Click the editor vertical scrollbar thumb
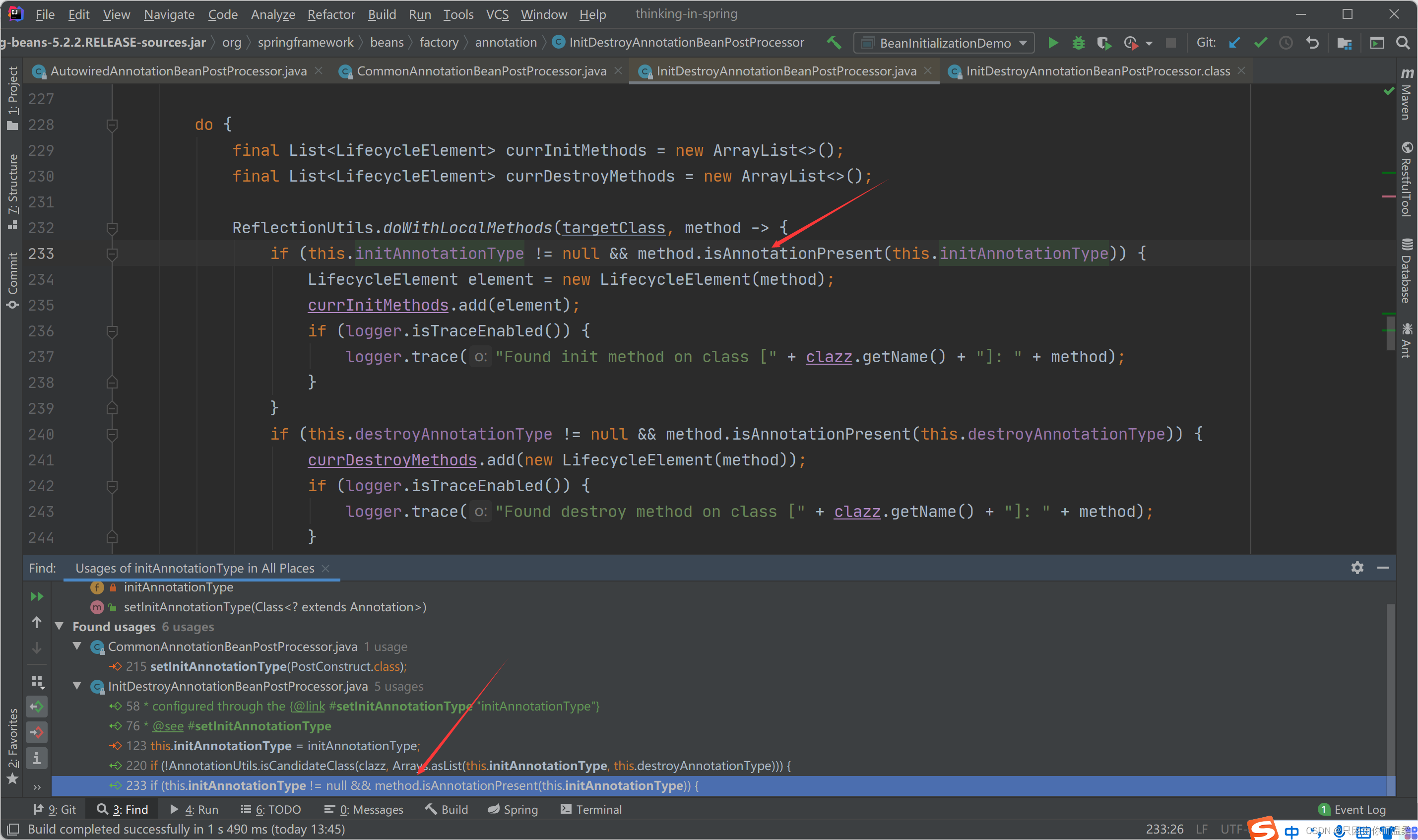 tap(1390, 333)
